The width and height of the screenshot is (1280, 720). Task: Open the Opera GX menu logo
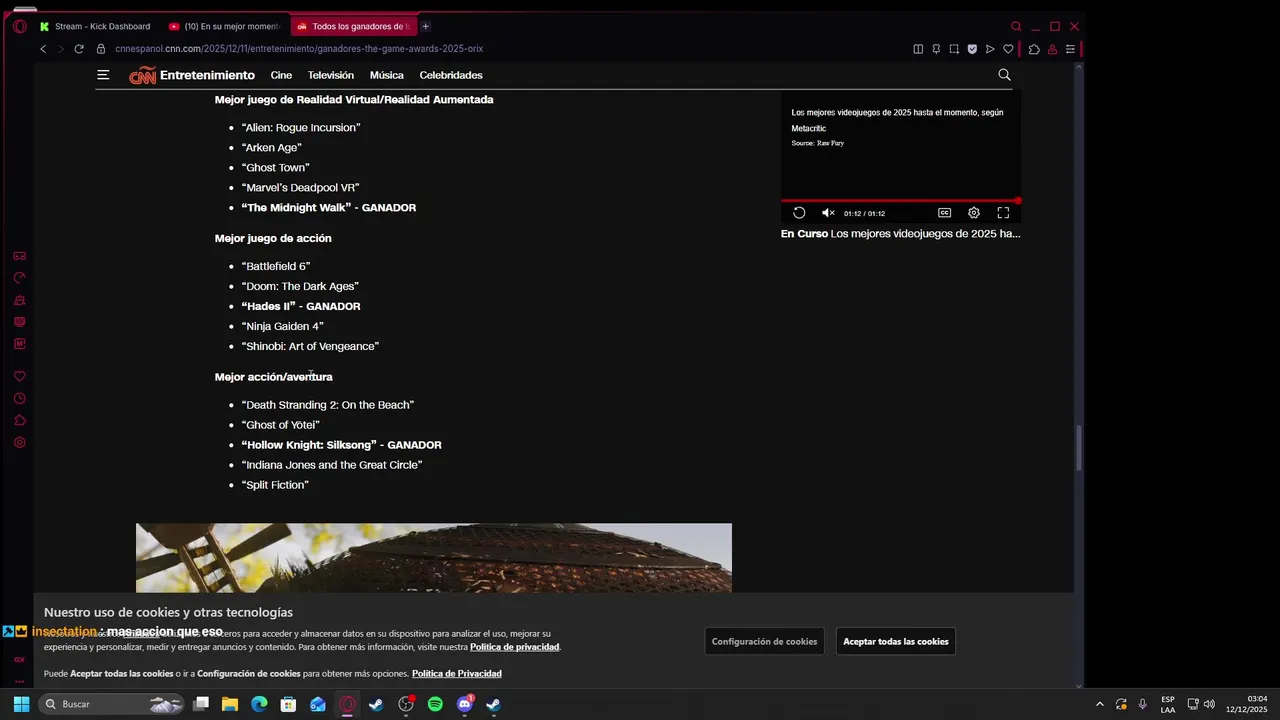tap(19, 26)
